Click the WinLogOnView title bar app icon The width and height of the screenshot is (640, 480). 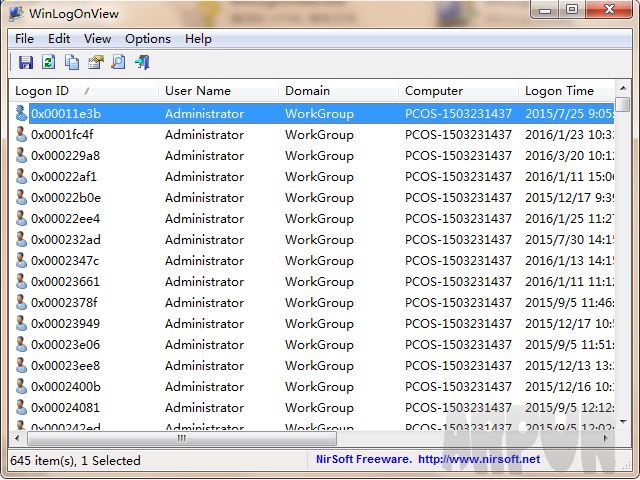(x=17, y=11)
